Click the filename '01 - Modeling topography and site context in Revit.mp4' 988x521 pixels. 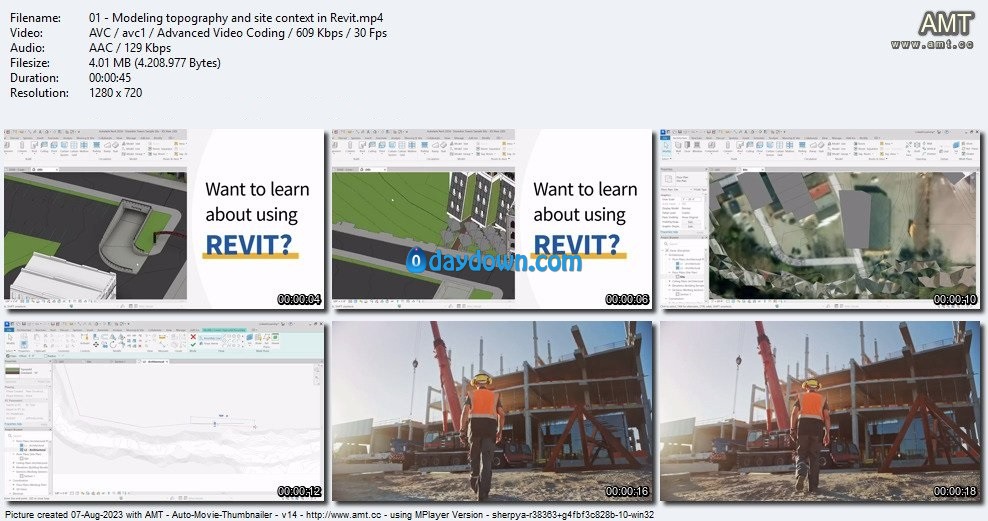(236, 18)
